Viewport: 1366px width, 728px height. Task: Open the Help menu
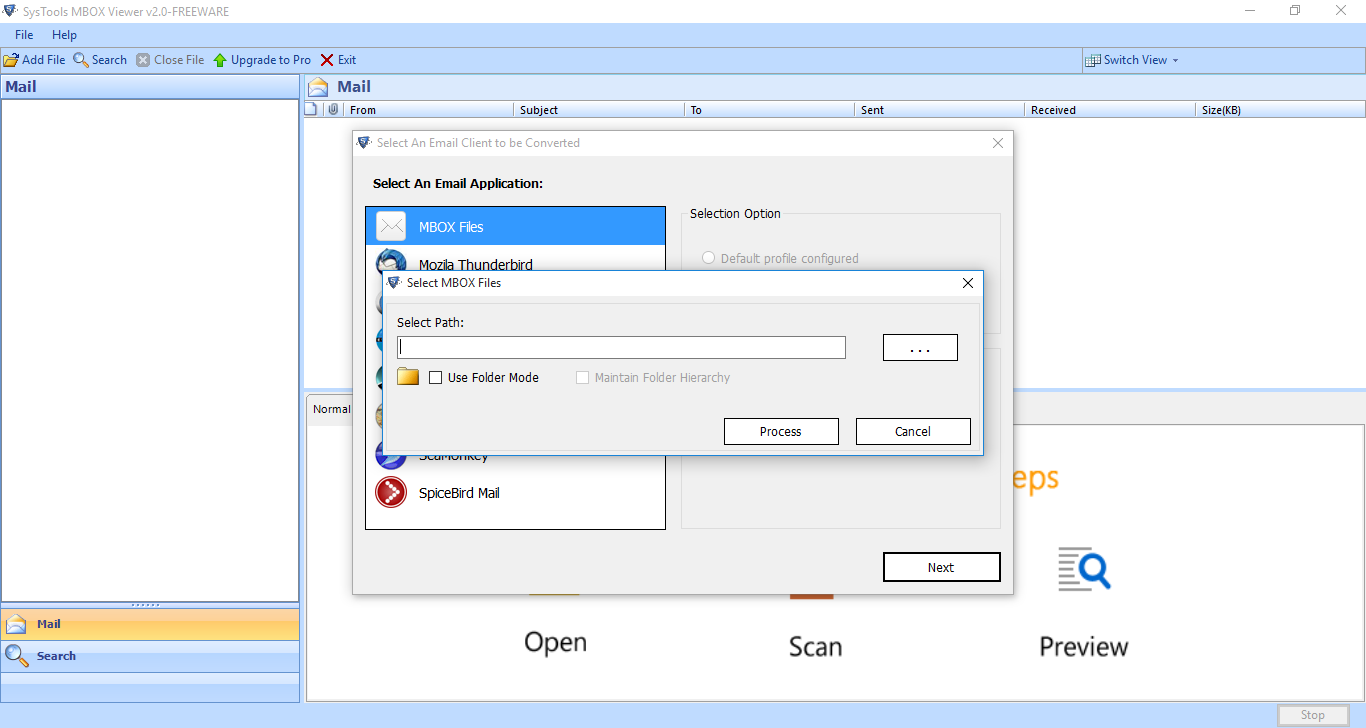pos(64,34)
